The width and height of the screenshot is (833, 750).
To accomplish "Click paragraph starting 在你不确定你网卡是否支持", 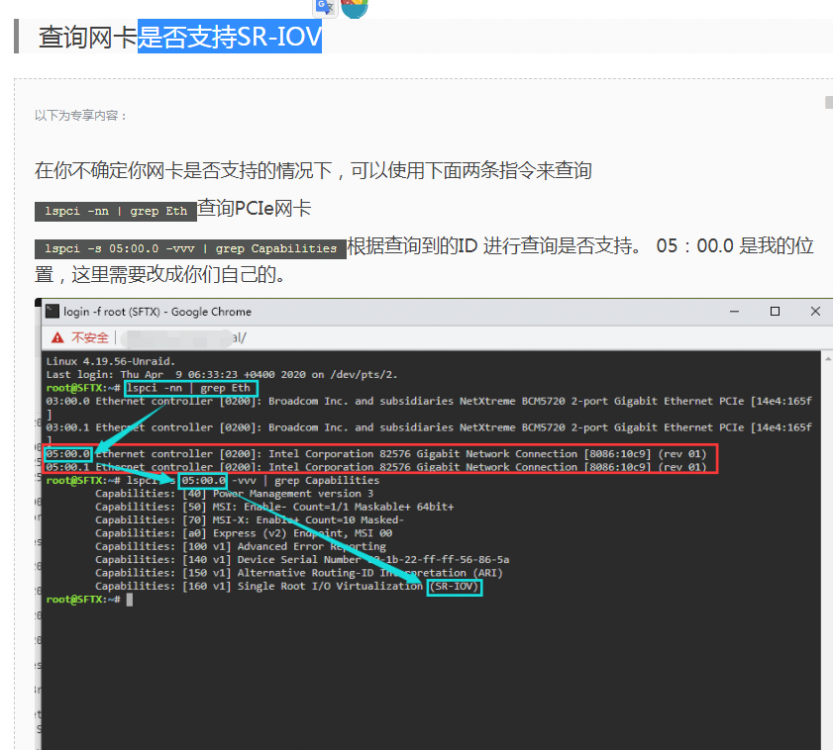I will pyautogui.click(x=313, y=171).
